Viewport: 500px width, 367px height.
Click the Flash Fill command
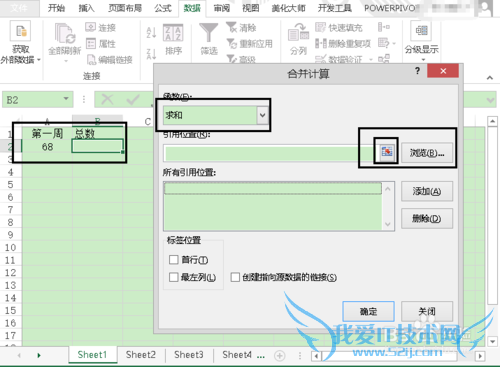(339, 28)
